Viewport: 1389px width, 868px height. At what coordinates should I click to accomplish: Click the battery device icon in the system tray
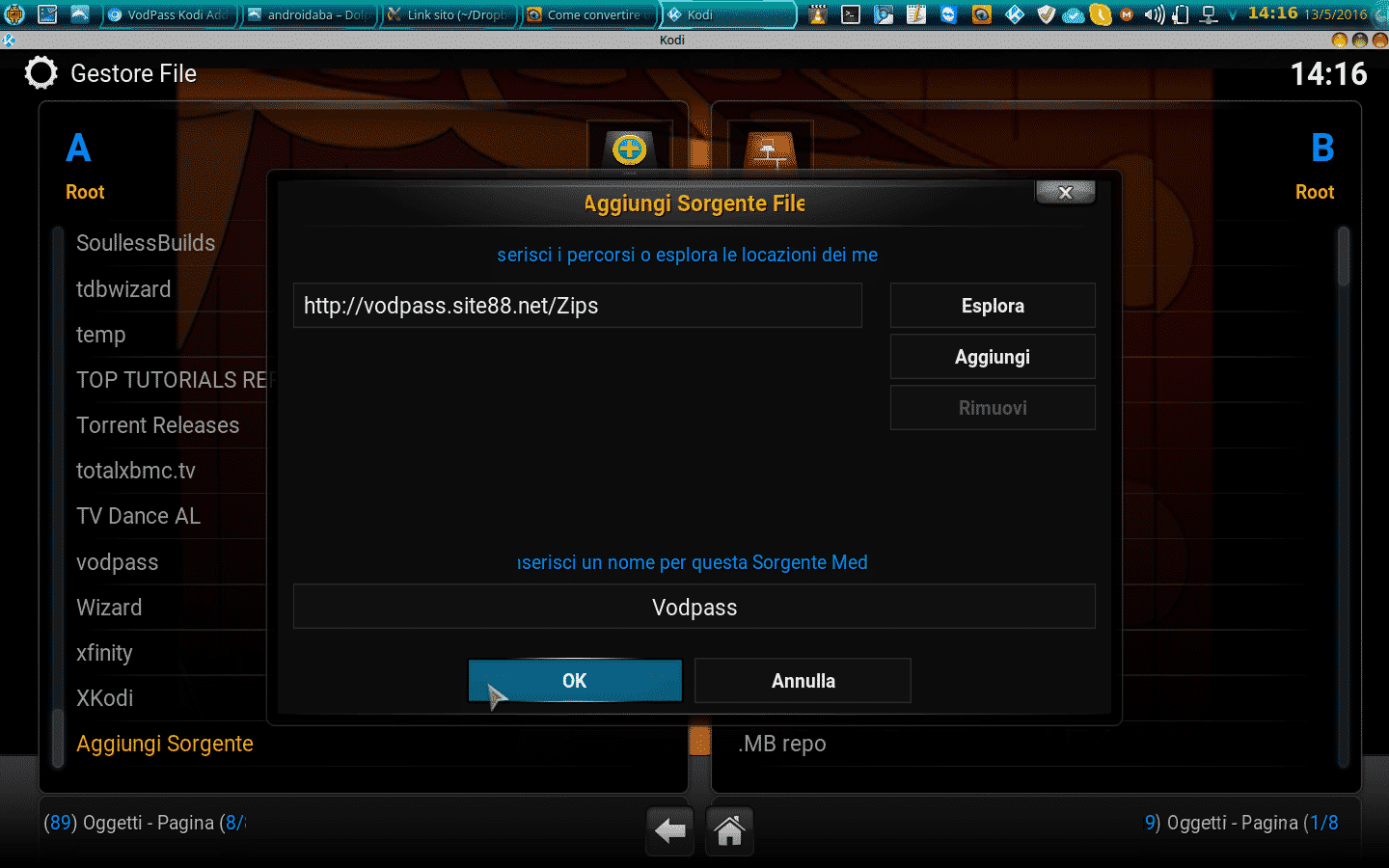1181,14
